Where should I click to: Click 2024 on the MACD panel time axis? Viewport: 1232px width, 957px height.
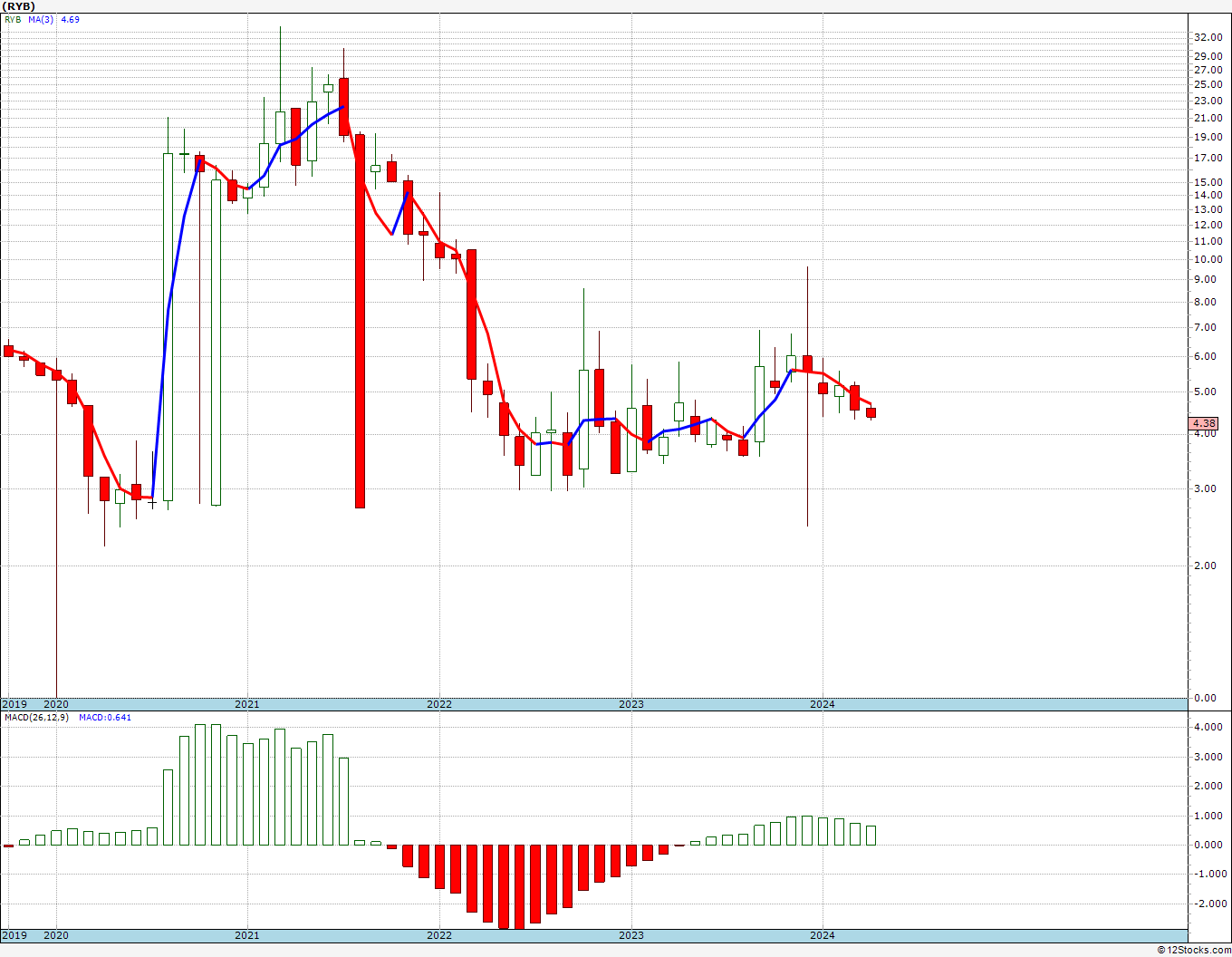point(823,935)
